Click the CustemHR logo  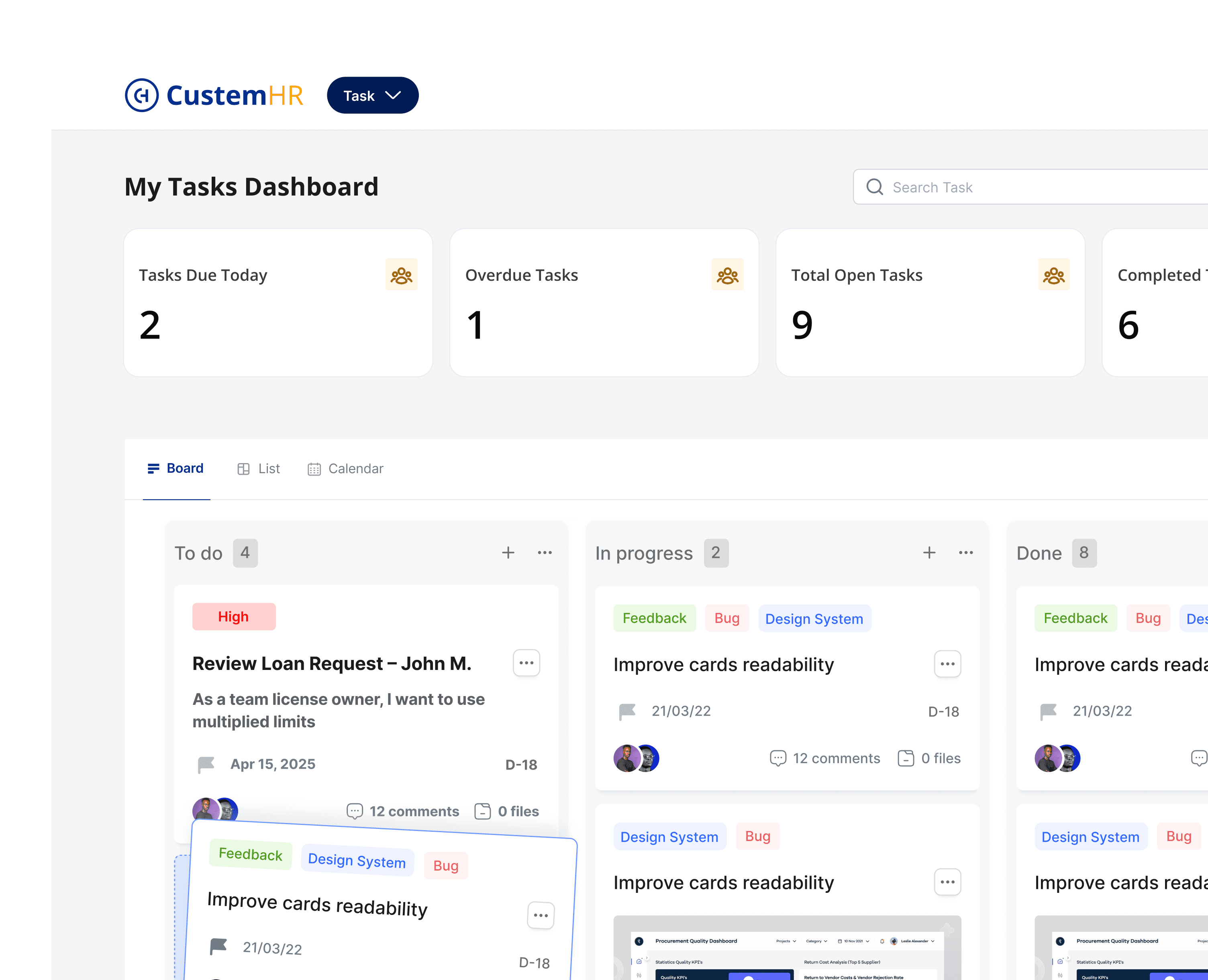pyautogui.click(x=214, y=96)
